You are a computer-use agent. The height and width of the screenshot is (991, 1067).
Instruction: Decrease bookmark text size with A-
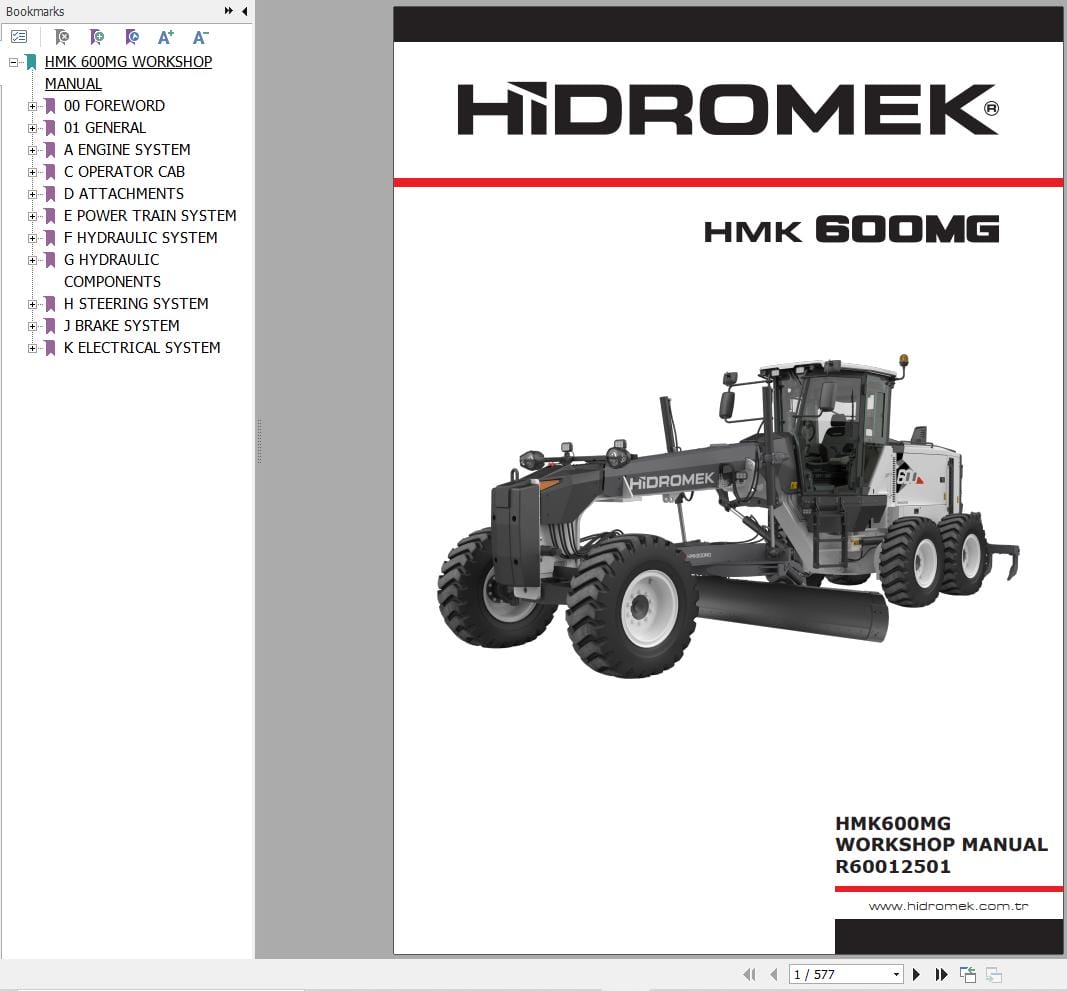(200, 37)
